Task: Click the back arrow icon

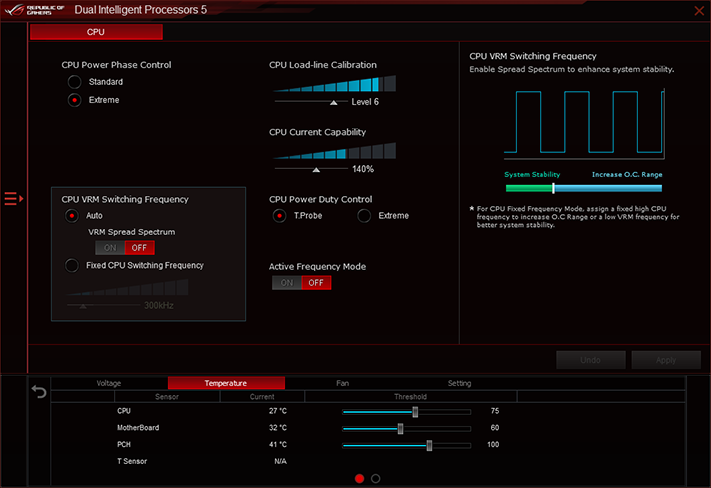Action: tap(39, 391)
